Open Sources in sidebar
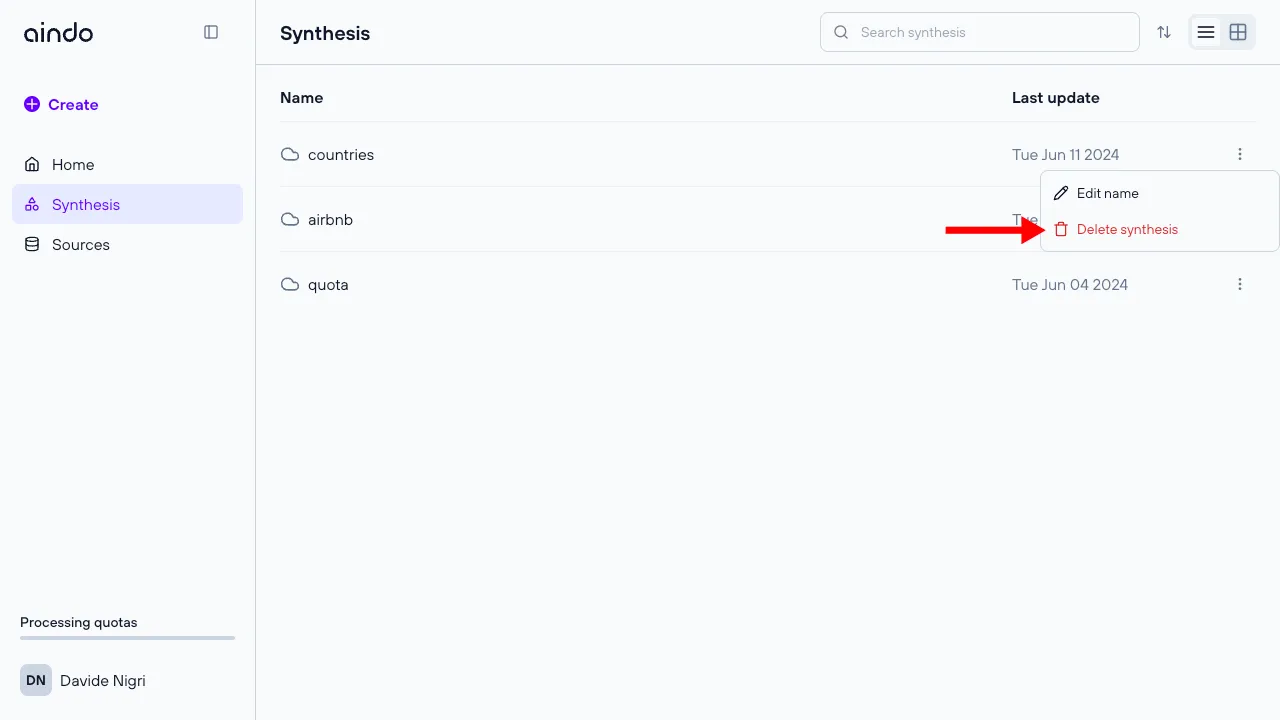 [127, 244]
